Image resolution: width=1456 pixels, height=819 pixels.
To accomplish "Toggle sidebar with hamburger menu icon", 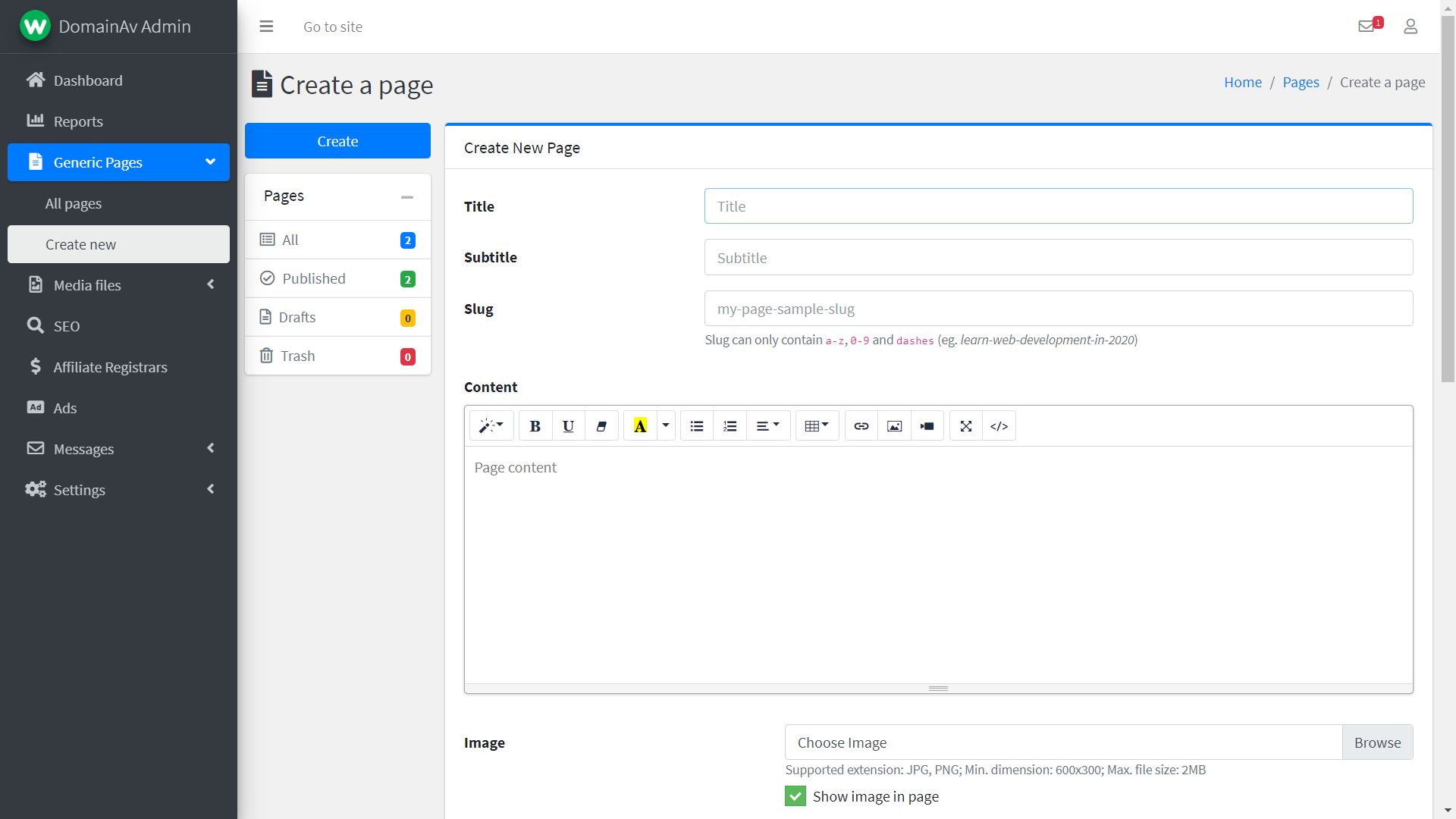I will tap(266, 27).
